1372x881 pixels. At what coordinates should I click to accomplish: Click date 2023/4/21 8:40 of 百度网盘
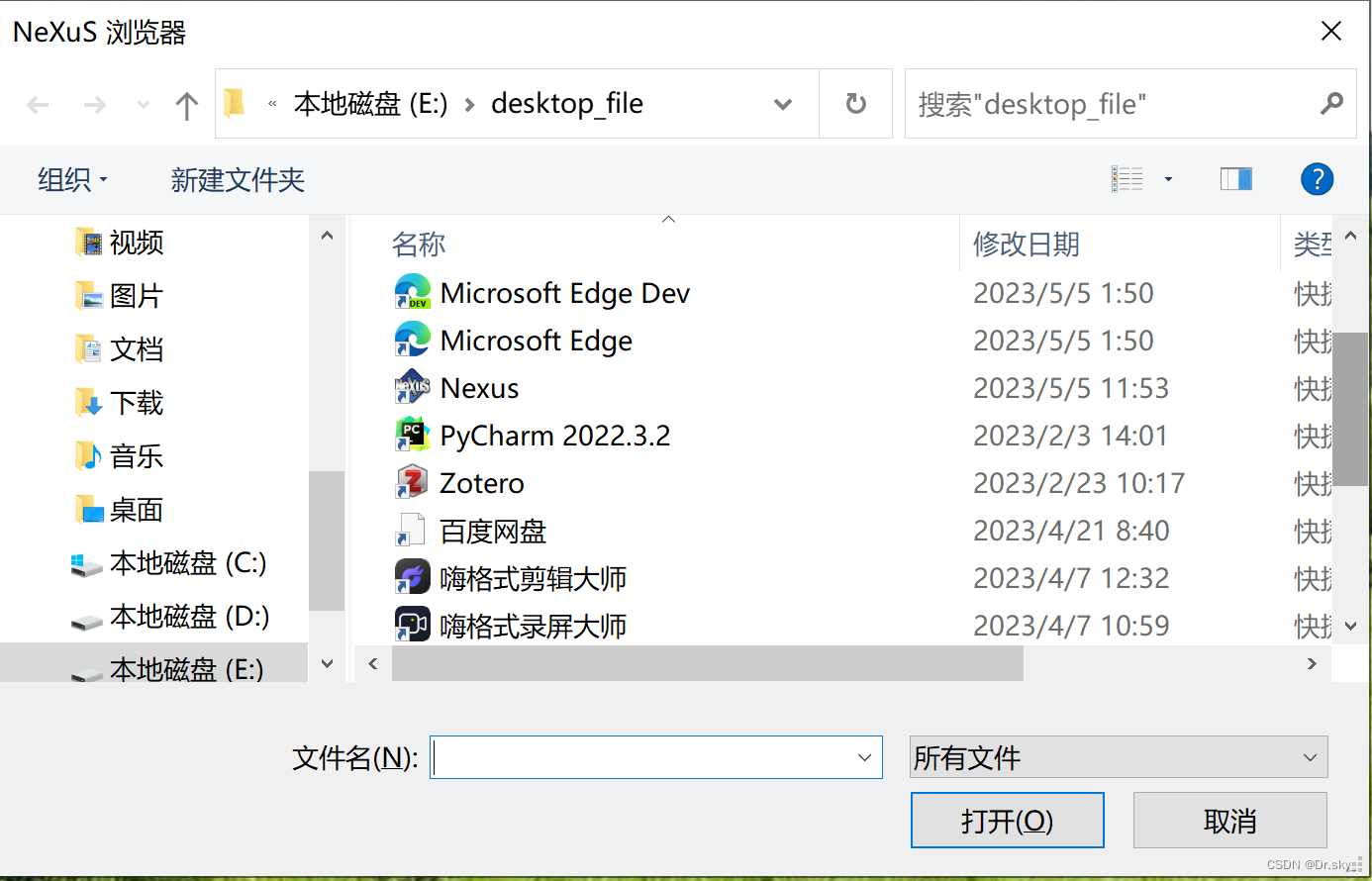pyautogui.click(x=1071, y=531)
